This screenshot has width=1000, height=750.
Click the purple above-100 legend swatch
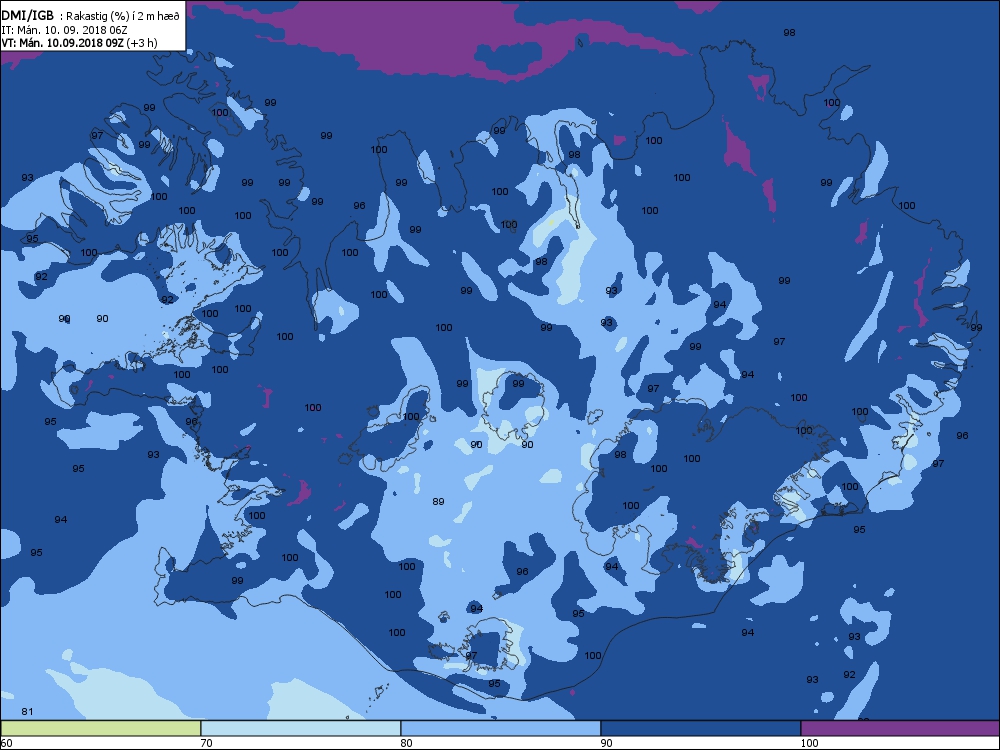[900, 728]
